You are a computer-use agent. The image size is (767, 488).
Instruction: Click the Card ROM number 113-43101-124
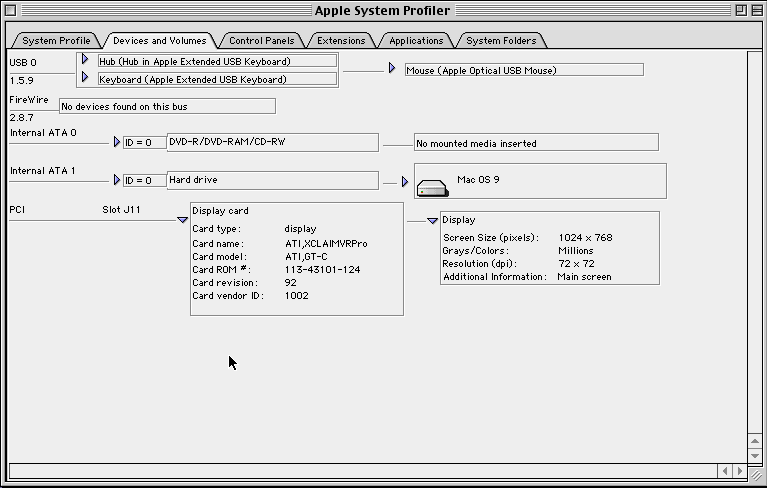pos(322,269)
